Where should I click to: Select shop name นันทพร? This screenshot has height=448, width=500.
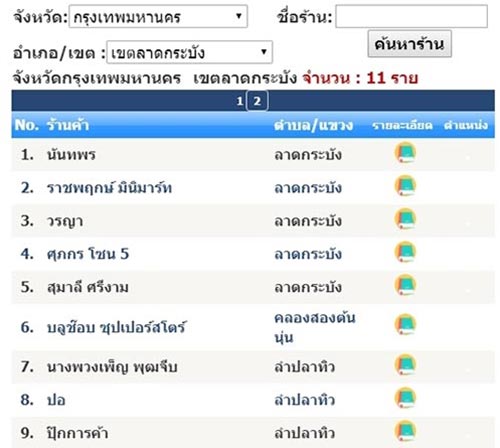[71, 155]
